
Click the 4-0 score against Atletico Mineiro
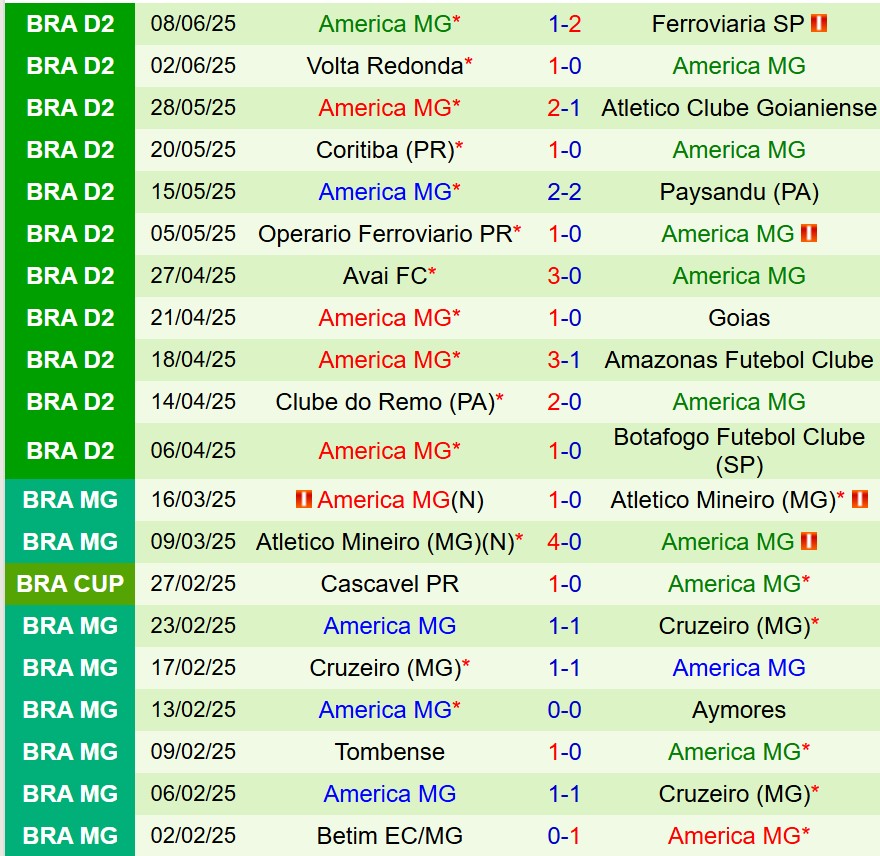[564, 542]
